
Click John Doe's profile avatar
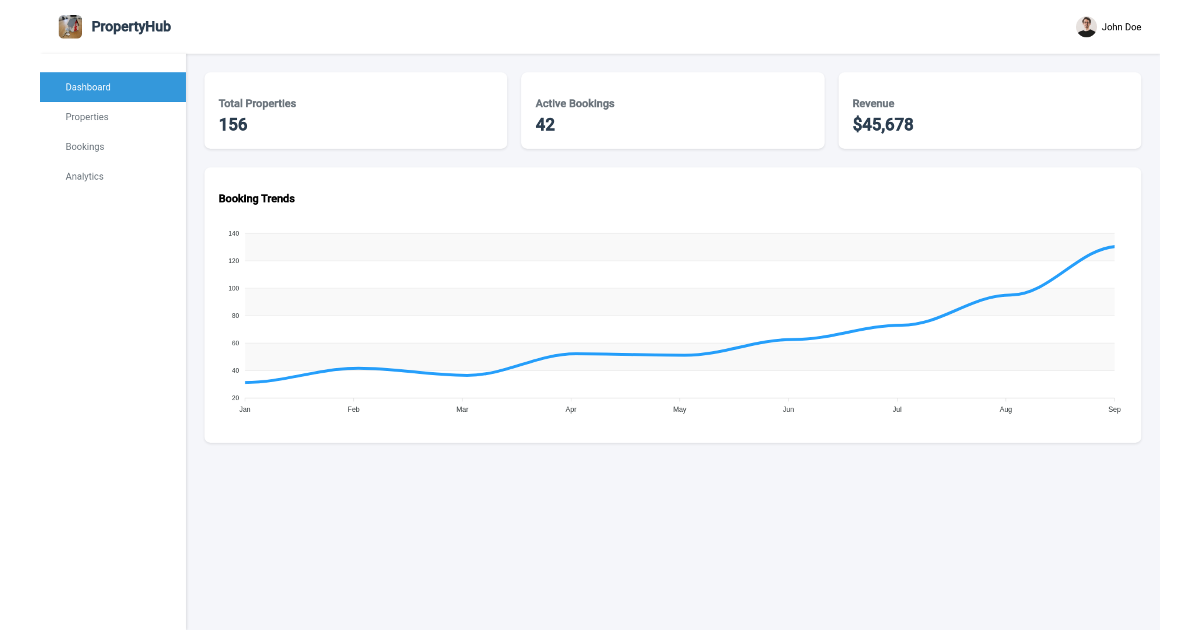[x=1086, y=27]
